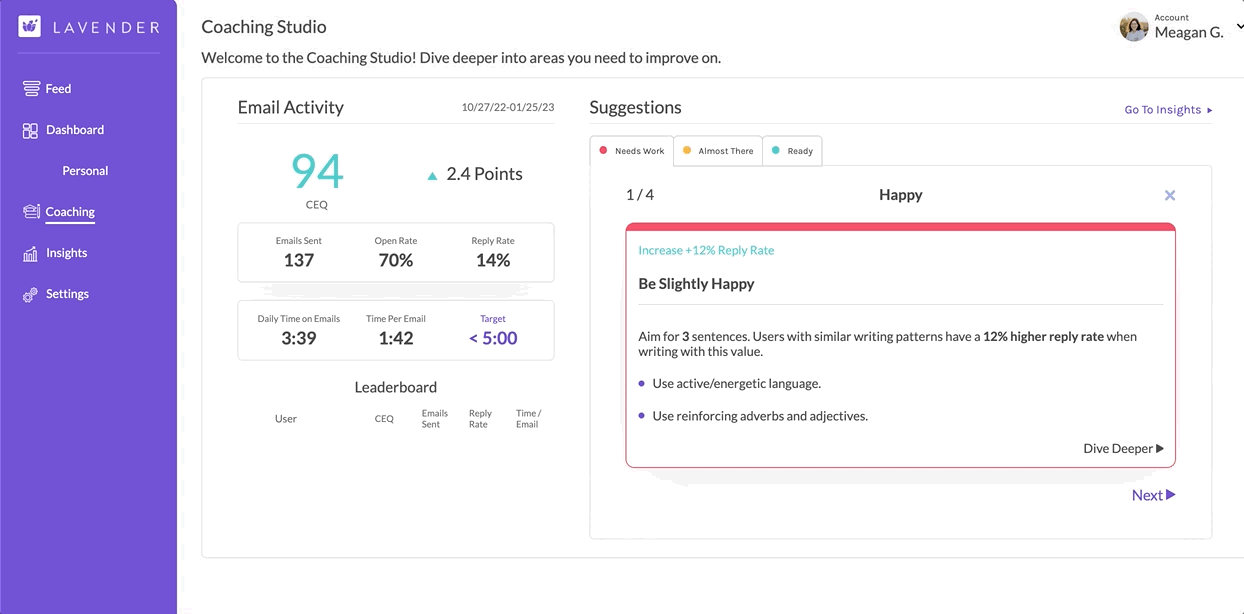Open the next suggestion with Next arrow
The image size is (1244, 614).
(x=1152, y=494)
